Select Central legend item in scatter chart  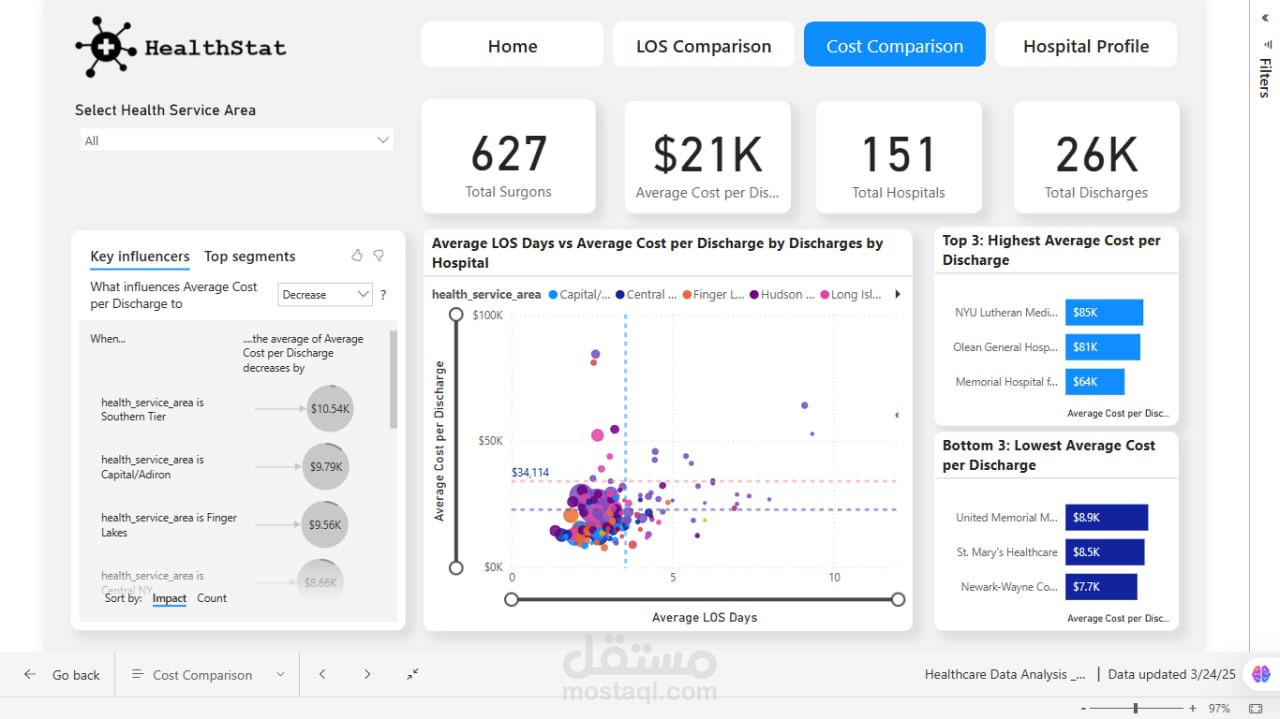tap(647, 295)
